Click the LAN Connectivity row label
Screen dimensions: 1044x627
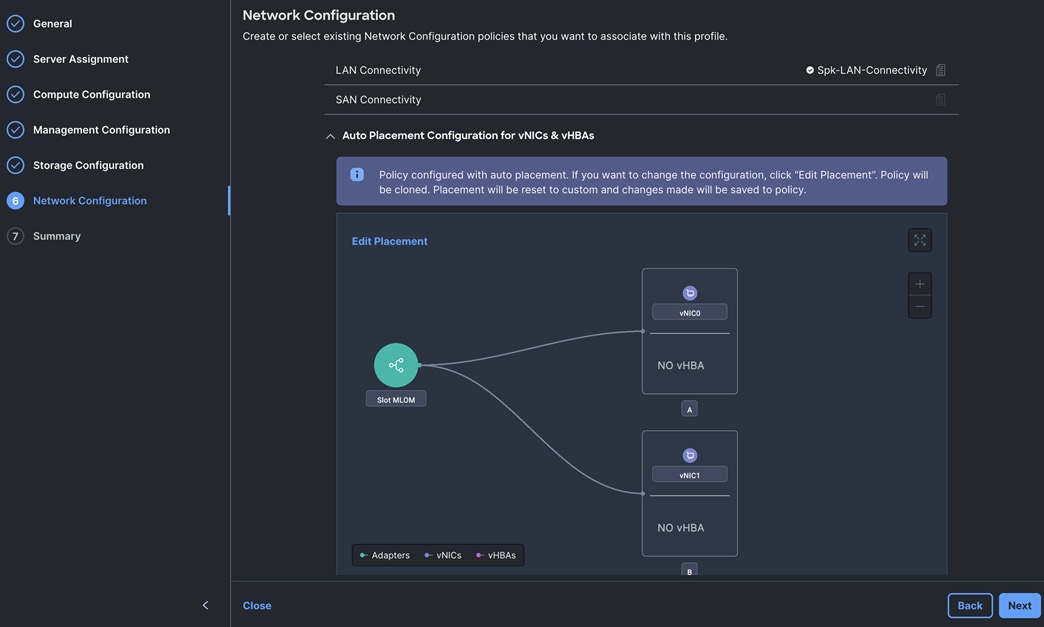click(x=378, y=70)
